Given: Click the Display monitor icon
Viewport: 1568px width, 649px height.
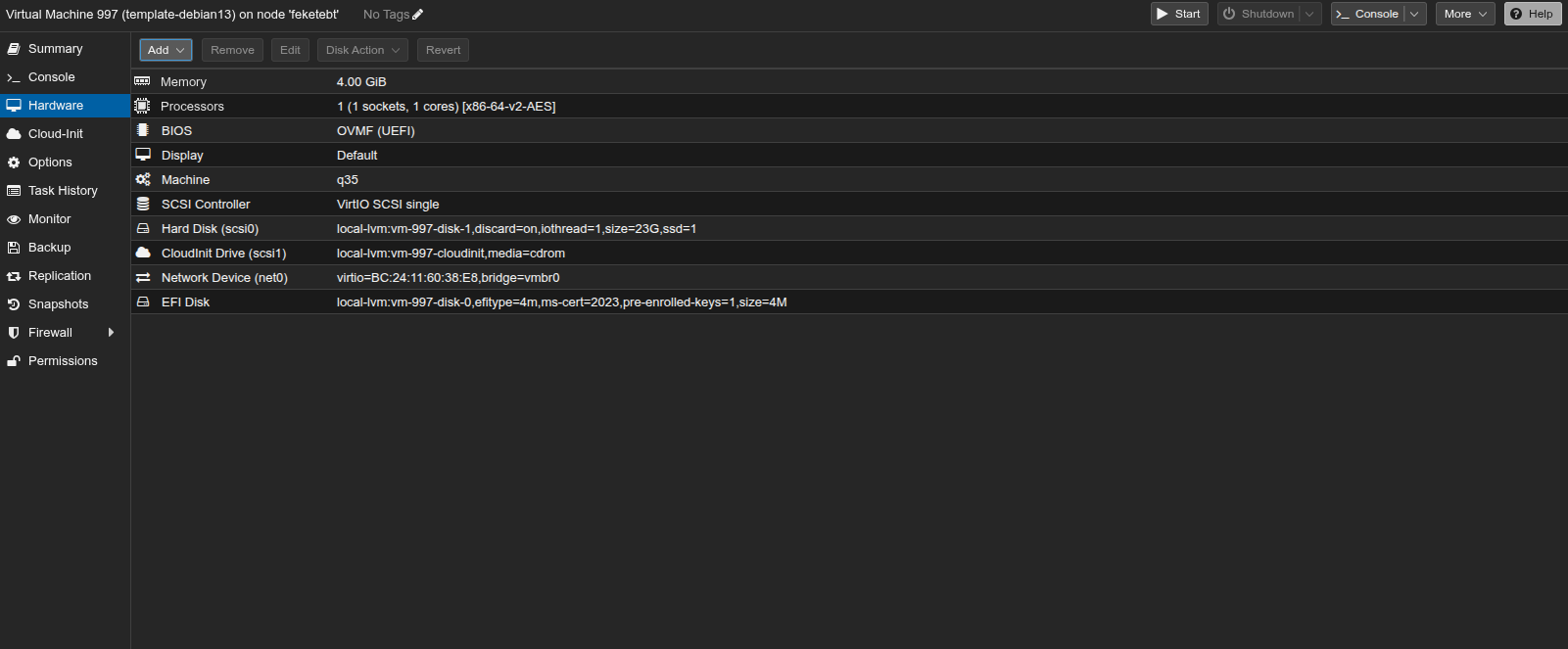Looking at the screenshot, I should click(x=144, y=155).
